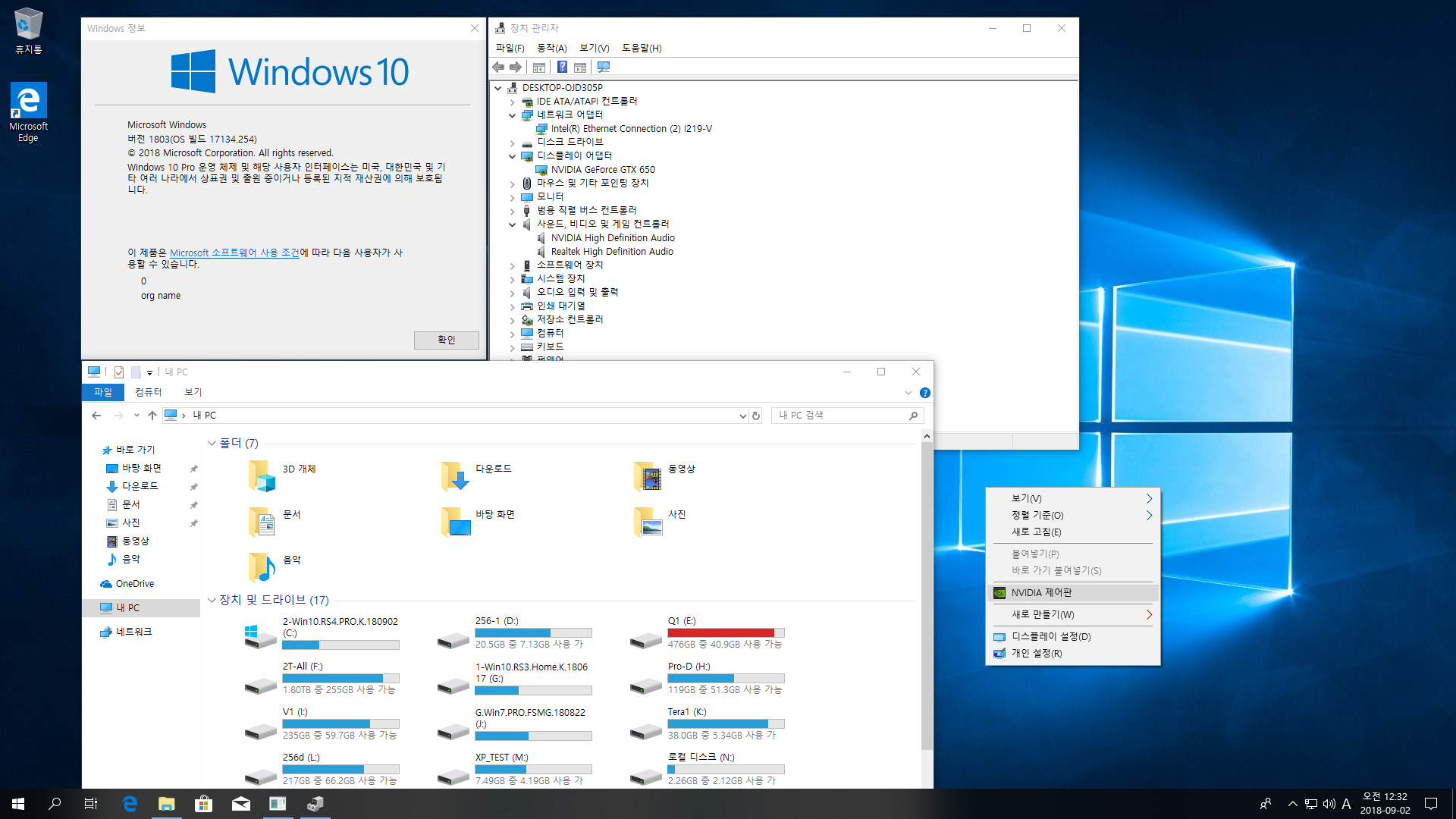The height and width of the screenshot is (819, 1456).
Task: Open 동작(A) menu in Device Manager
Action: click(551, 48)
